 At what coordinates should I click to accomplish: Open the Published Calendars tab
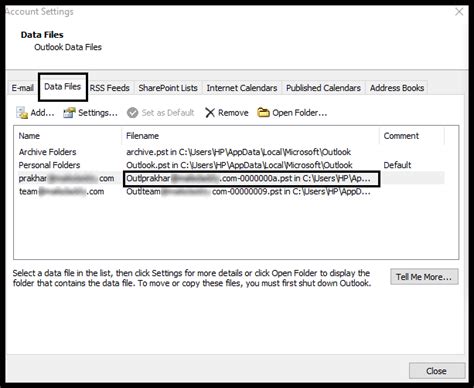click(x=323, y=88)
